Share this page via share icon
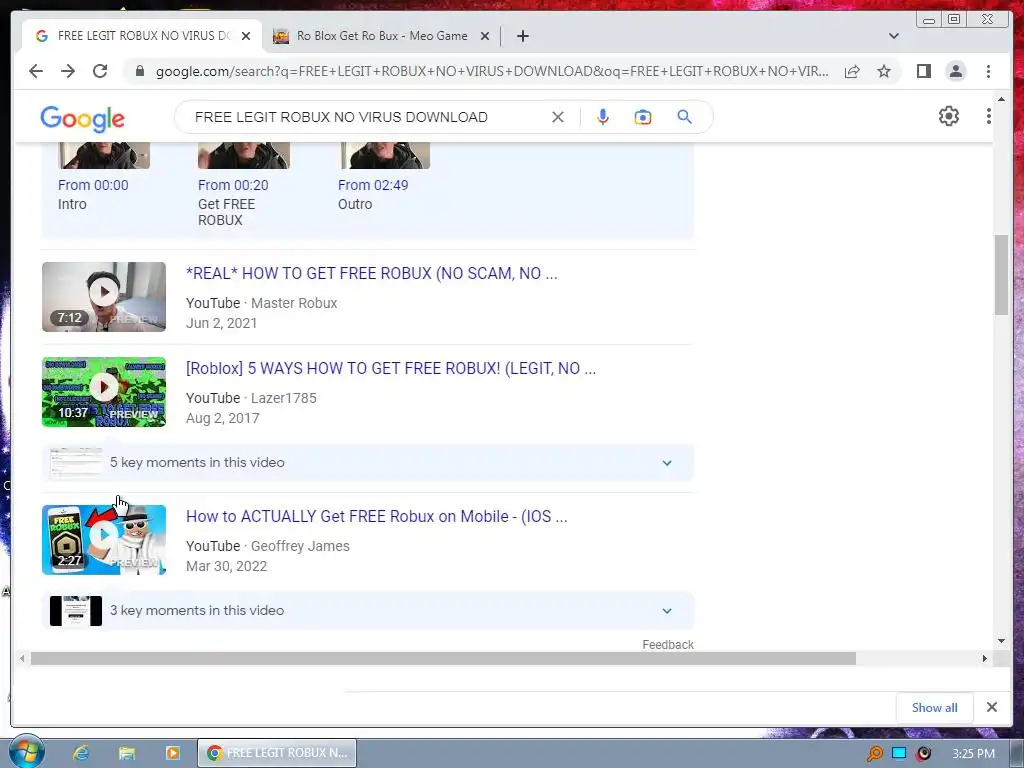The image size is (1024, 768). (852, 71)
